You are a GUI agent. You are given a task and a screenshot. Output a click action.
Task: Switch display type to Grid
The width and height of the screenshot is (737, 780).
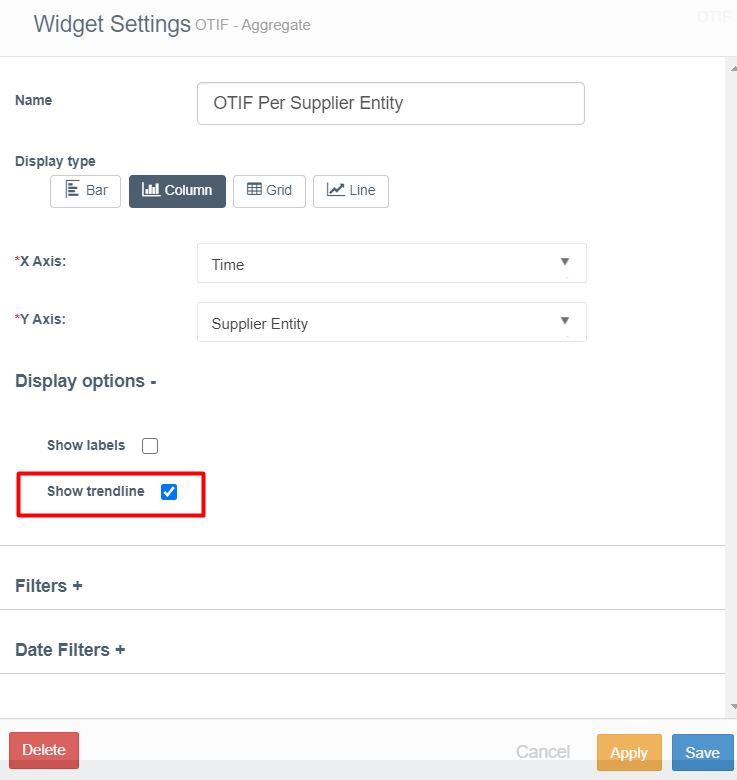coord(269,191)
